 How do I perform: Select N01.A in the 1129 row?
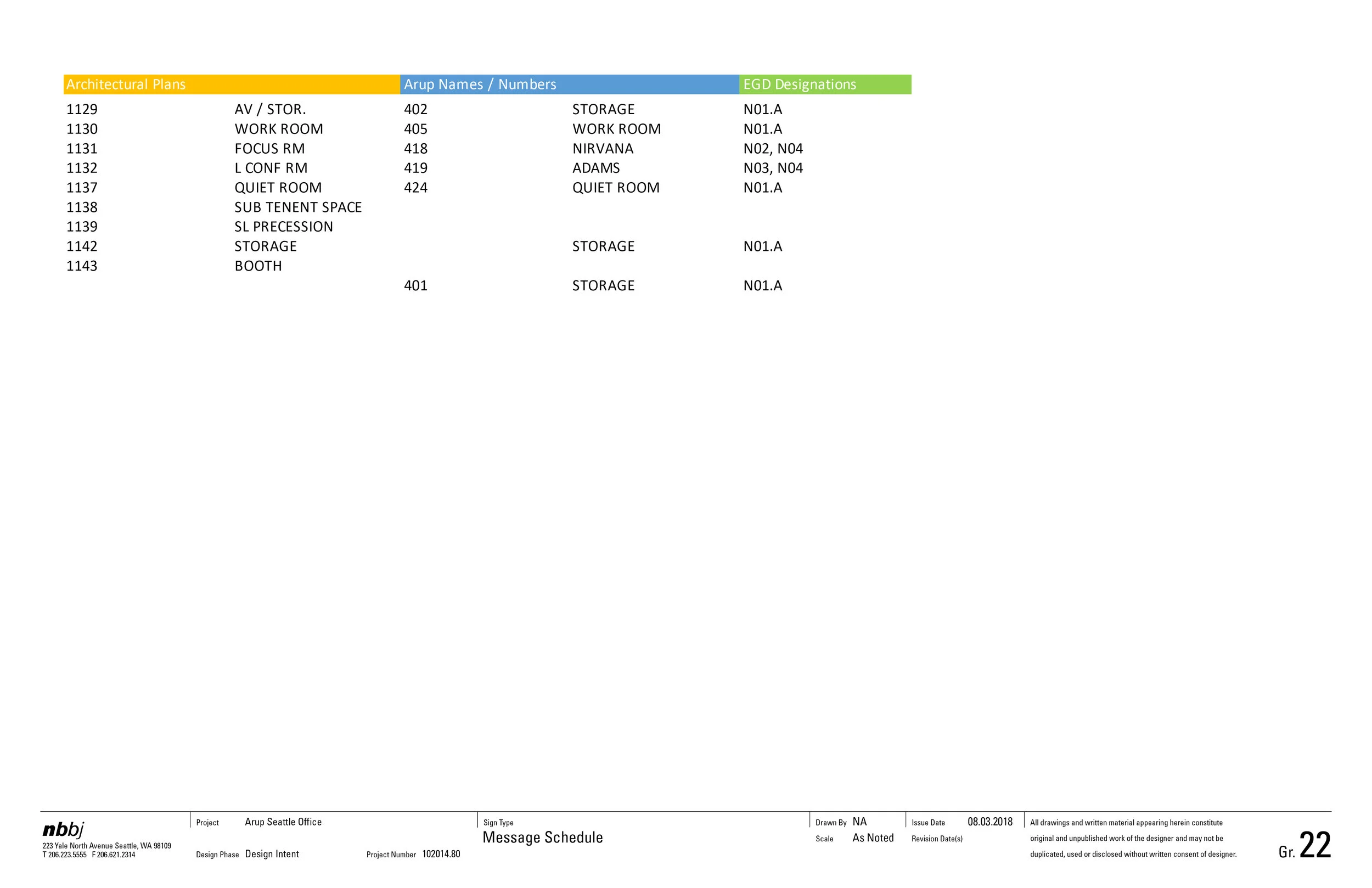pos(763,110)
